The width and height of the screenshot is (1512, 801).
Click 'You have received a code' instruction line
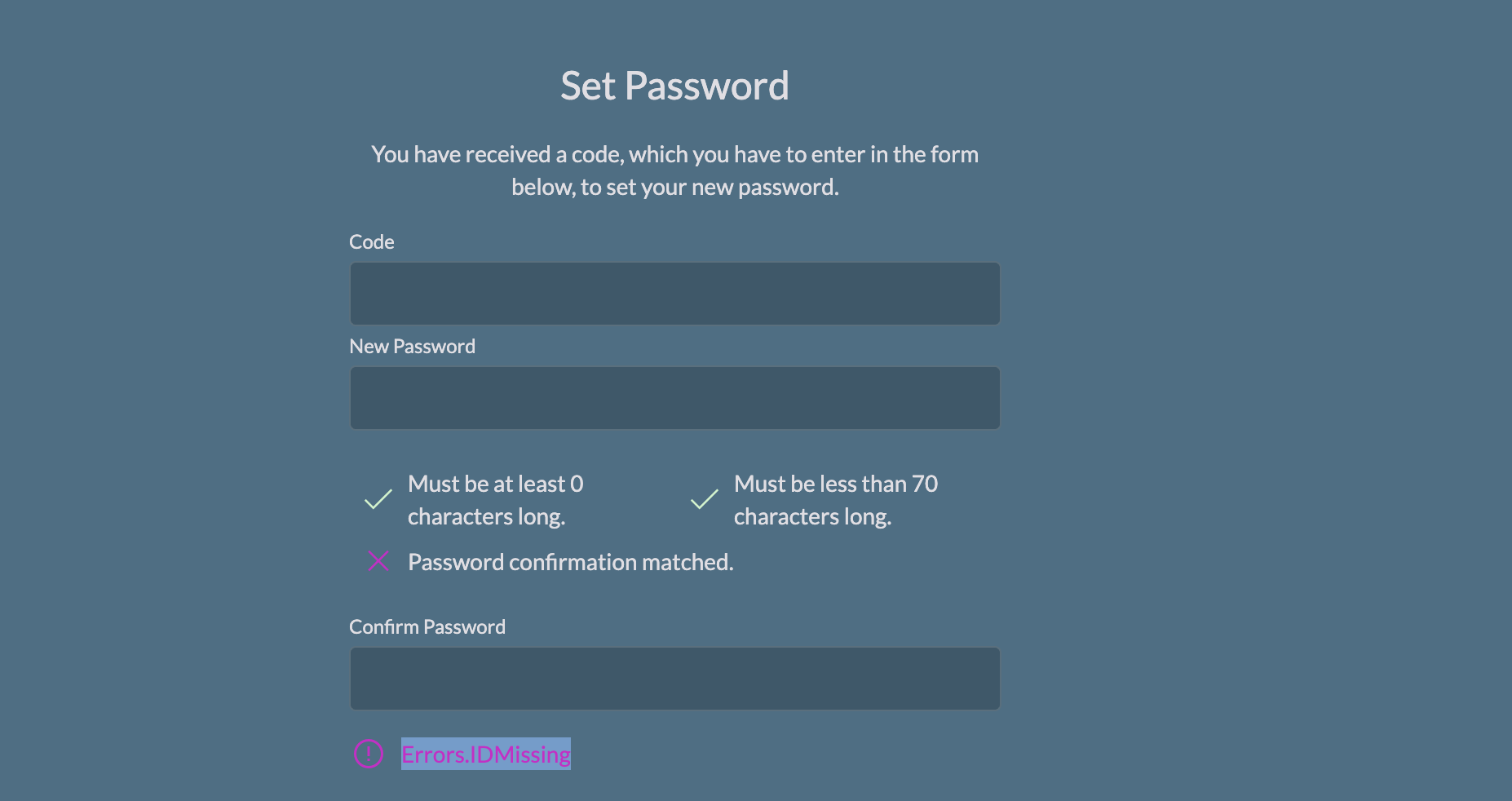point(674,155)
